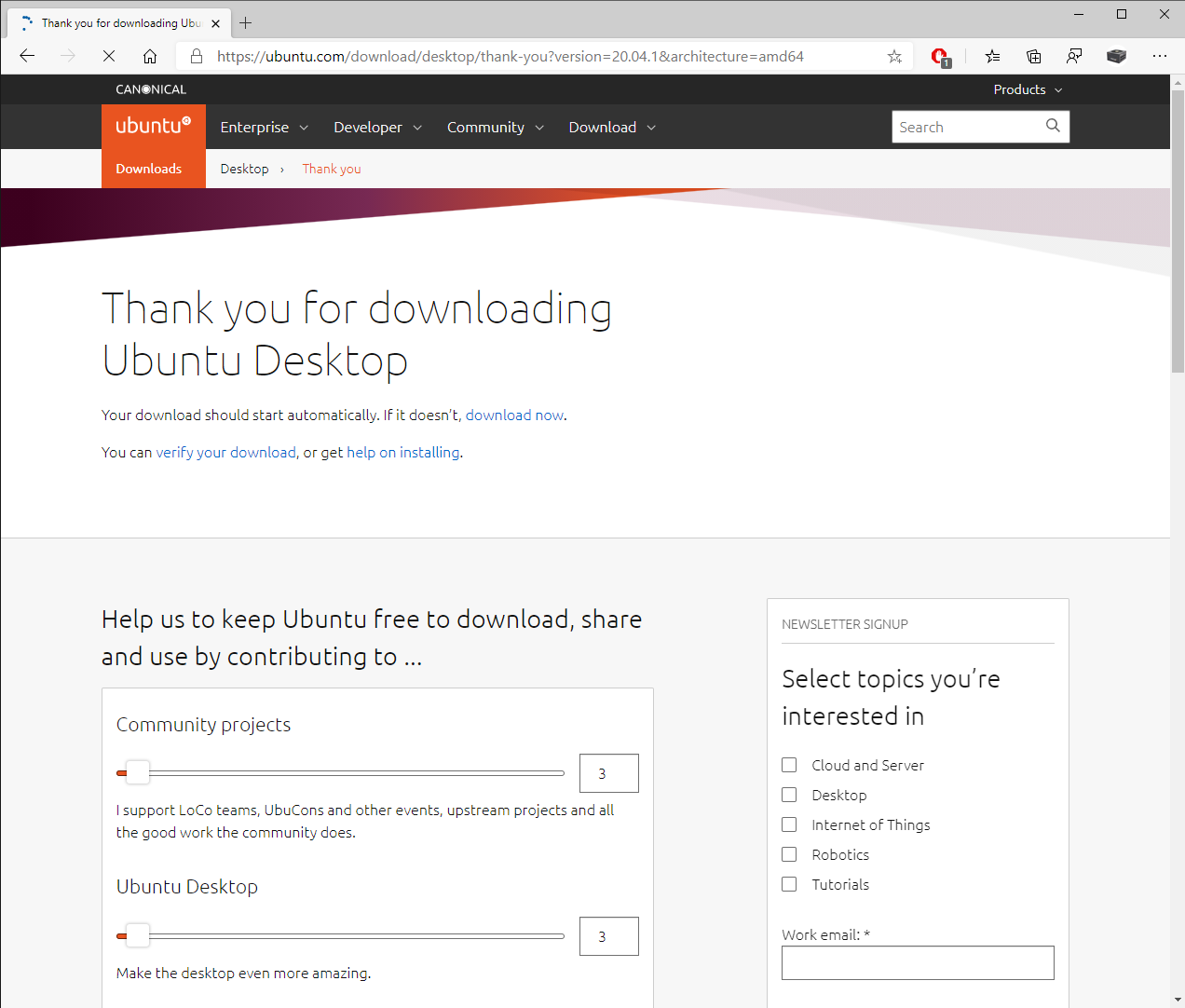Open the profile feedback icon in toolbar

[1074, 56]
